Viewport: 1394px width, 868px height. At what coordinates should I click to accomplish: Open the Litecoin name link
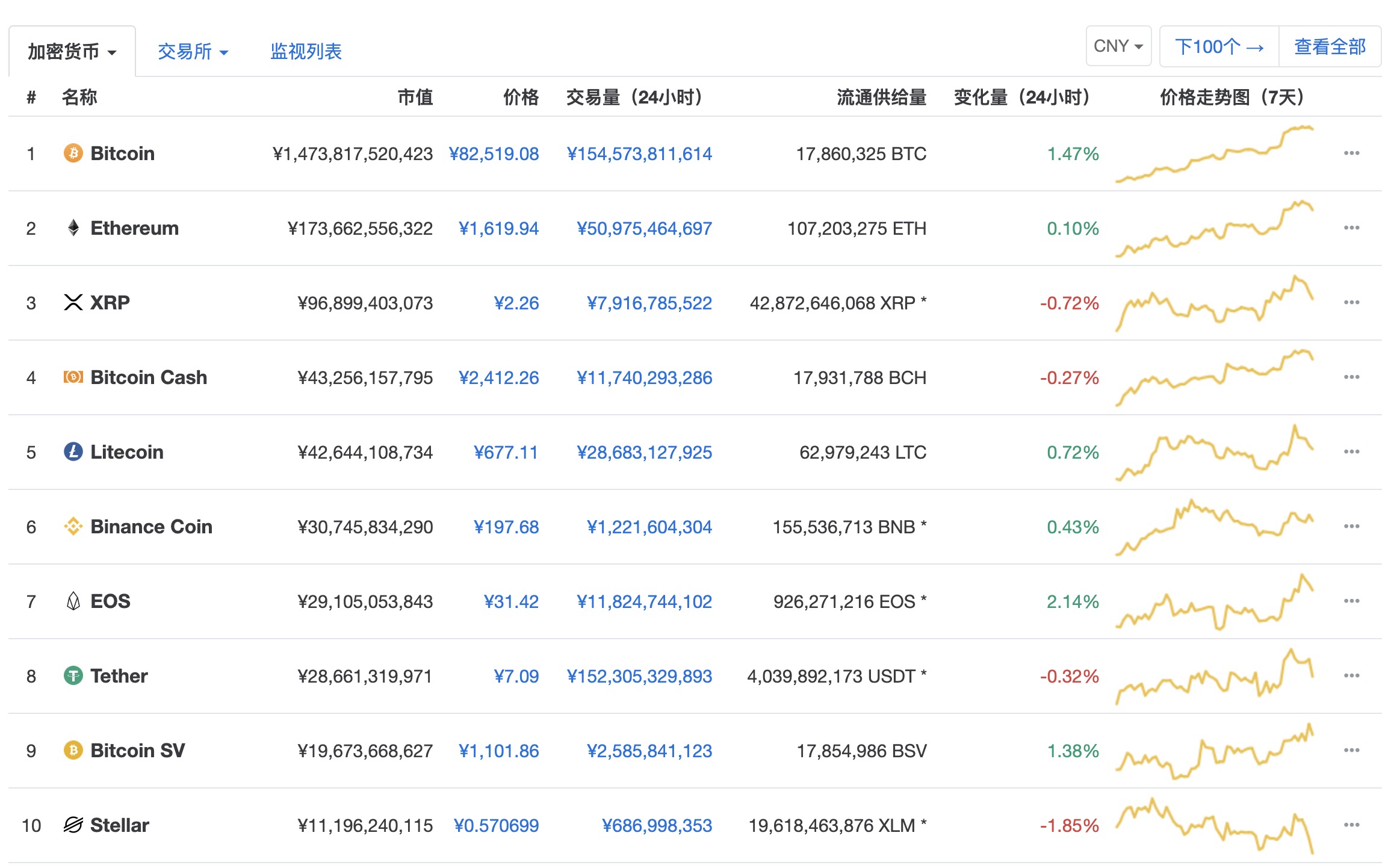pos(127,452)
